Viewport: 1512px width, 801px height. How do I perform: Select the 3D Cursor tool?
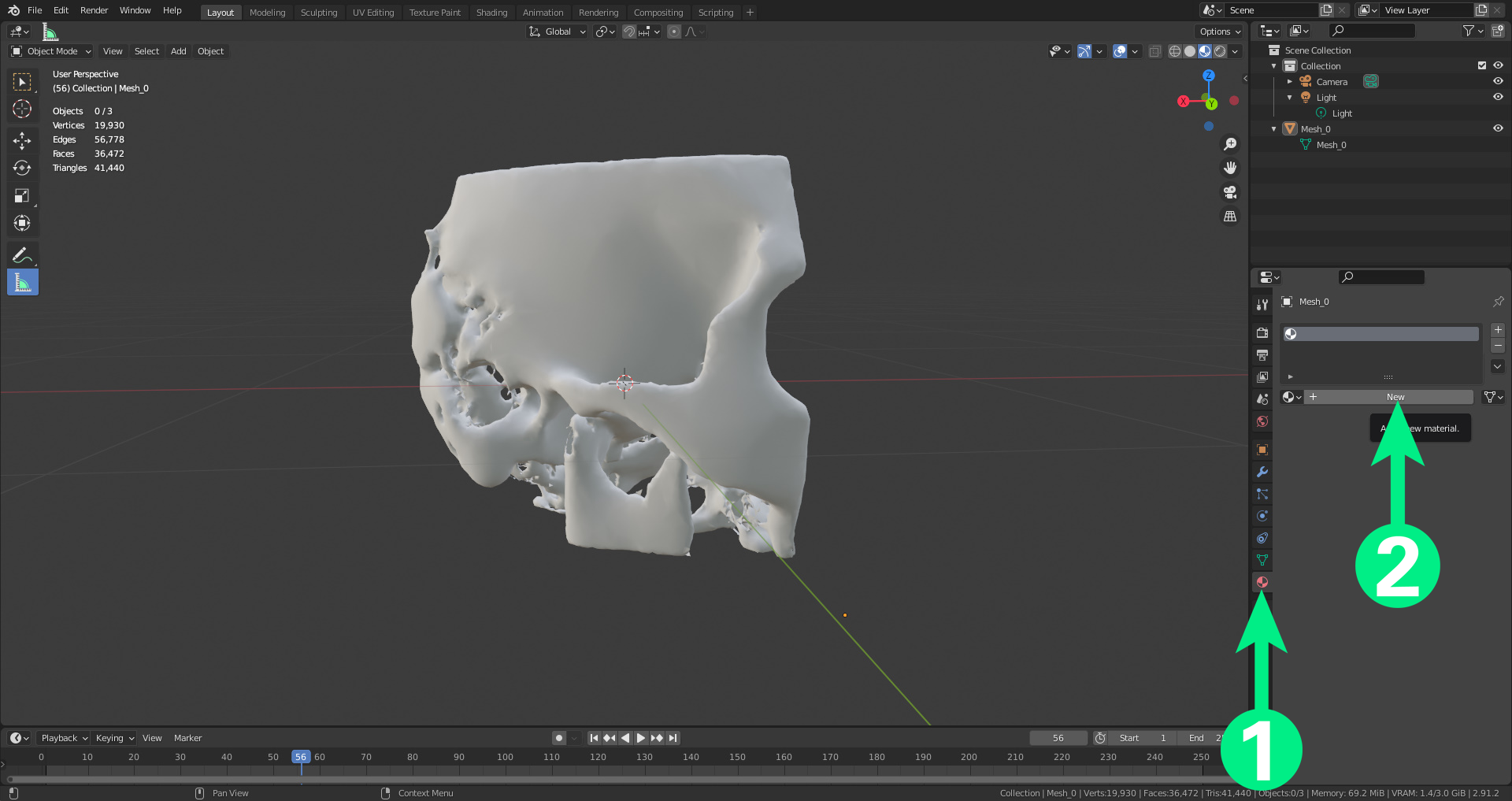[x=22, y=109]
